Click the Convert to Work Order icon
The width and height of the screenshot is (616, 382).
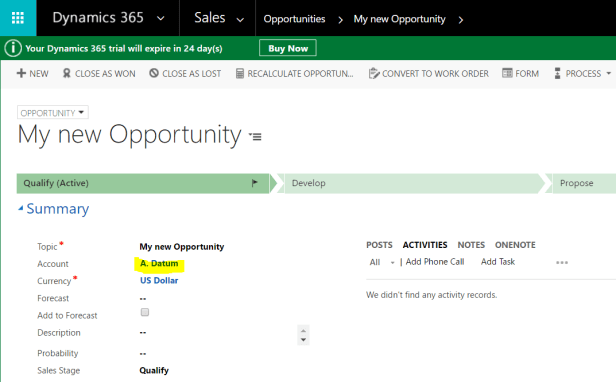[x=374, y=73]
